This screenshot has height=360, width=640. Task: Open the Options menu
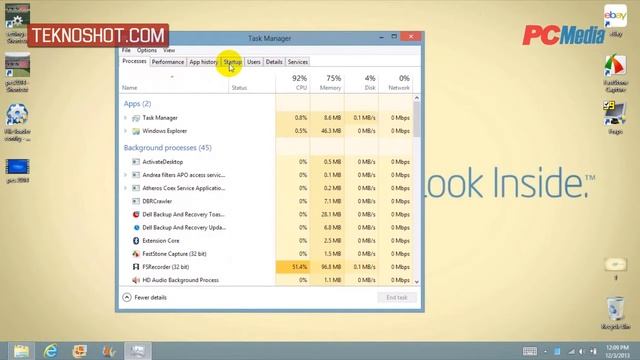147,50
